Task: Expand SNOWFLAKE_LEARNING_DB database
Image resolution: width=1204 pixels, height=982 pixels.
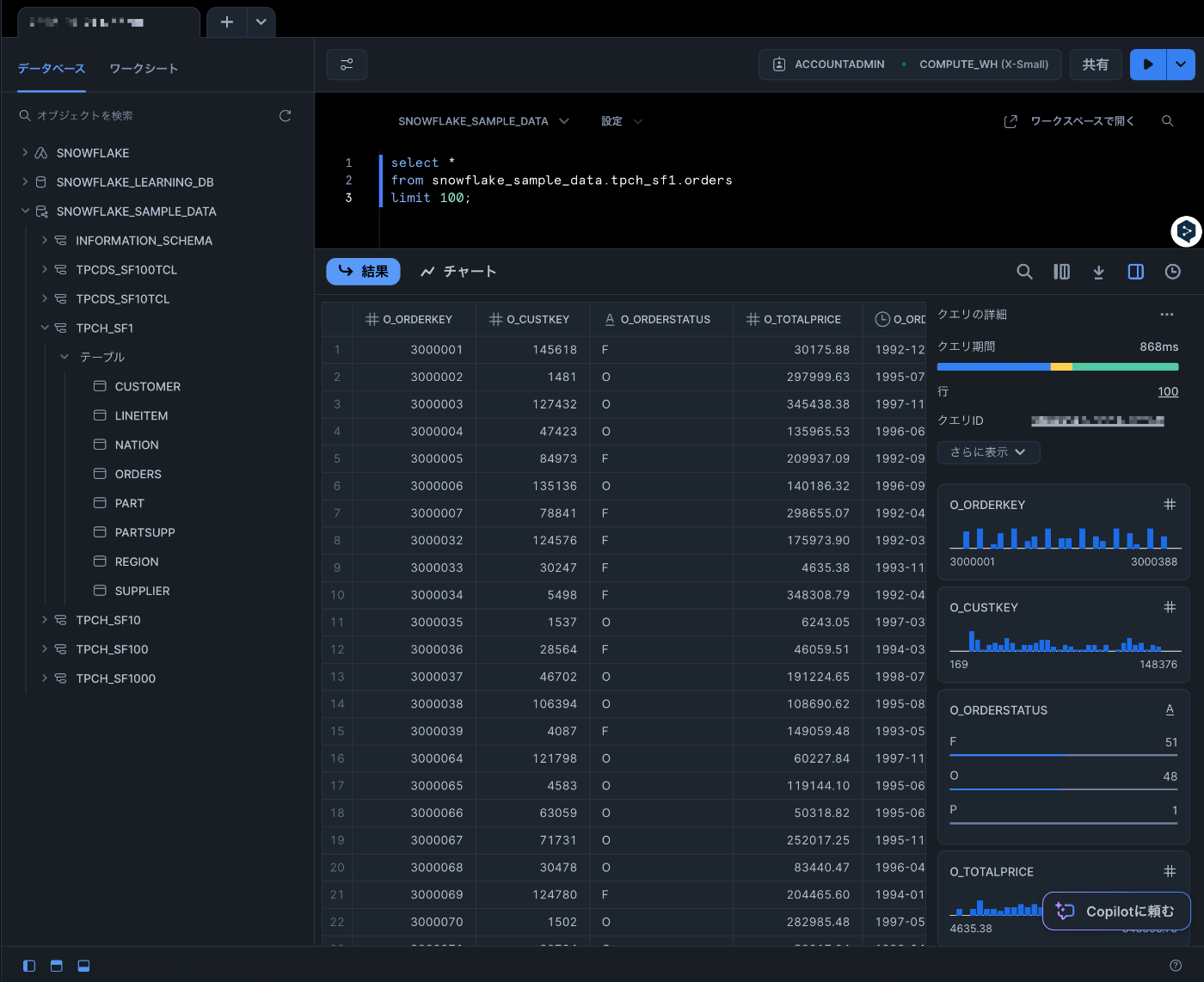Action: pyautogui.click(x=25, y=181)
